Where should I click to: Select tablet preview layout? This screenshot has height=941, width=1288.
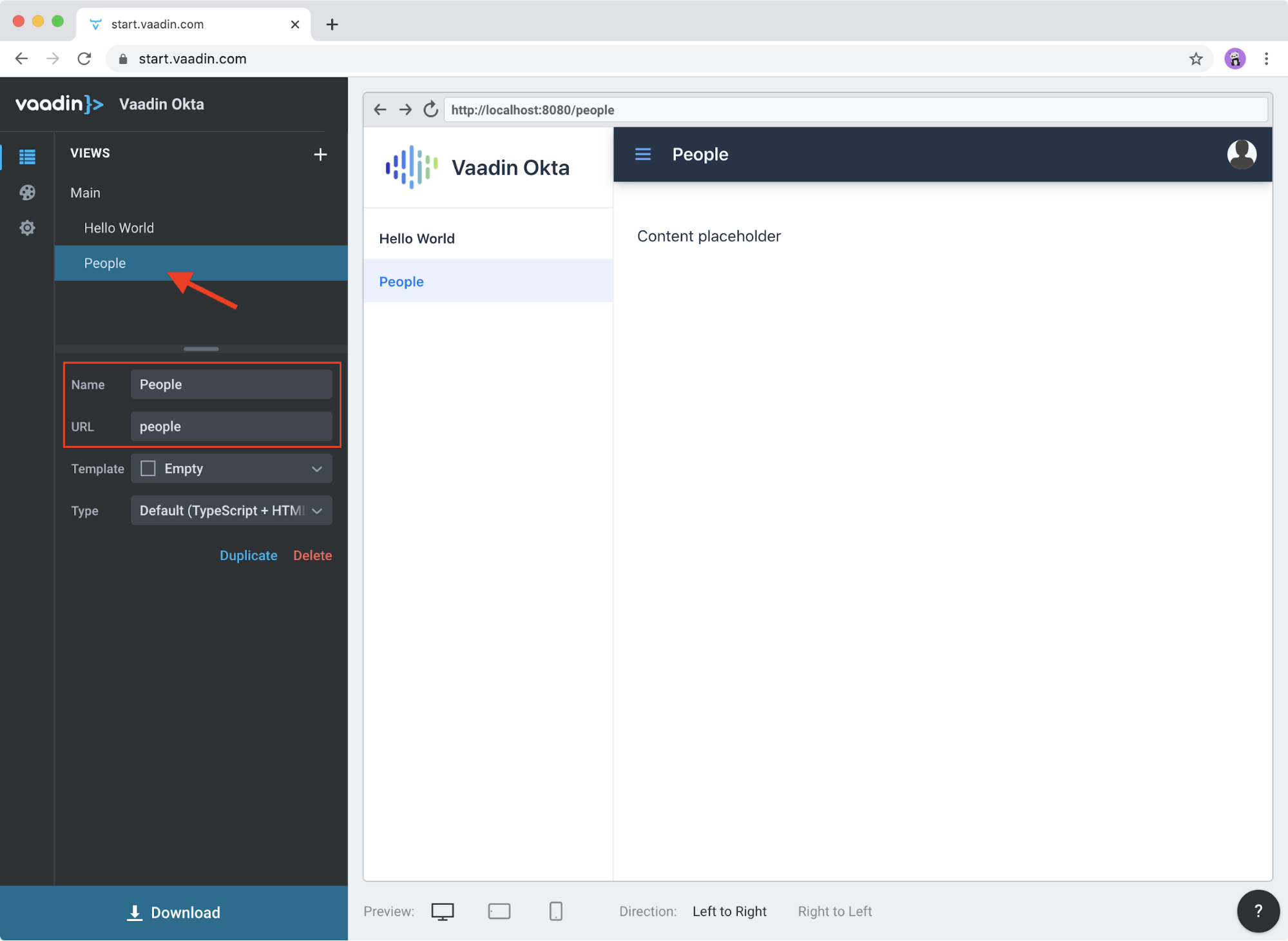500,911
